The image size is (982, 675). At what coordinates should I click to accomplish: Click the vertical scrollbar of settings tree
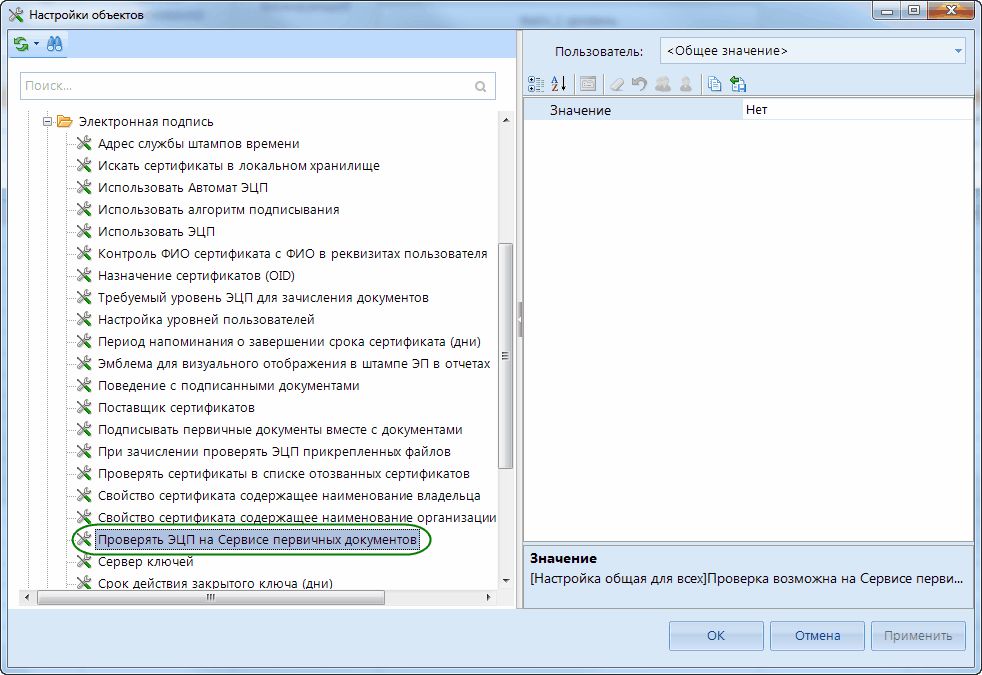pos(505,355)
